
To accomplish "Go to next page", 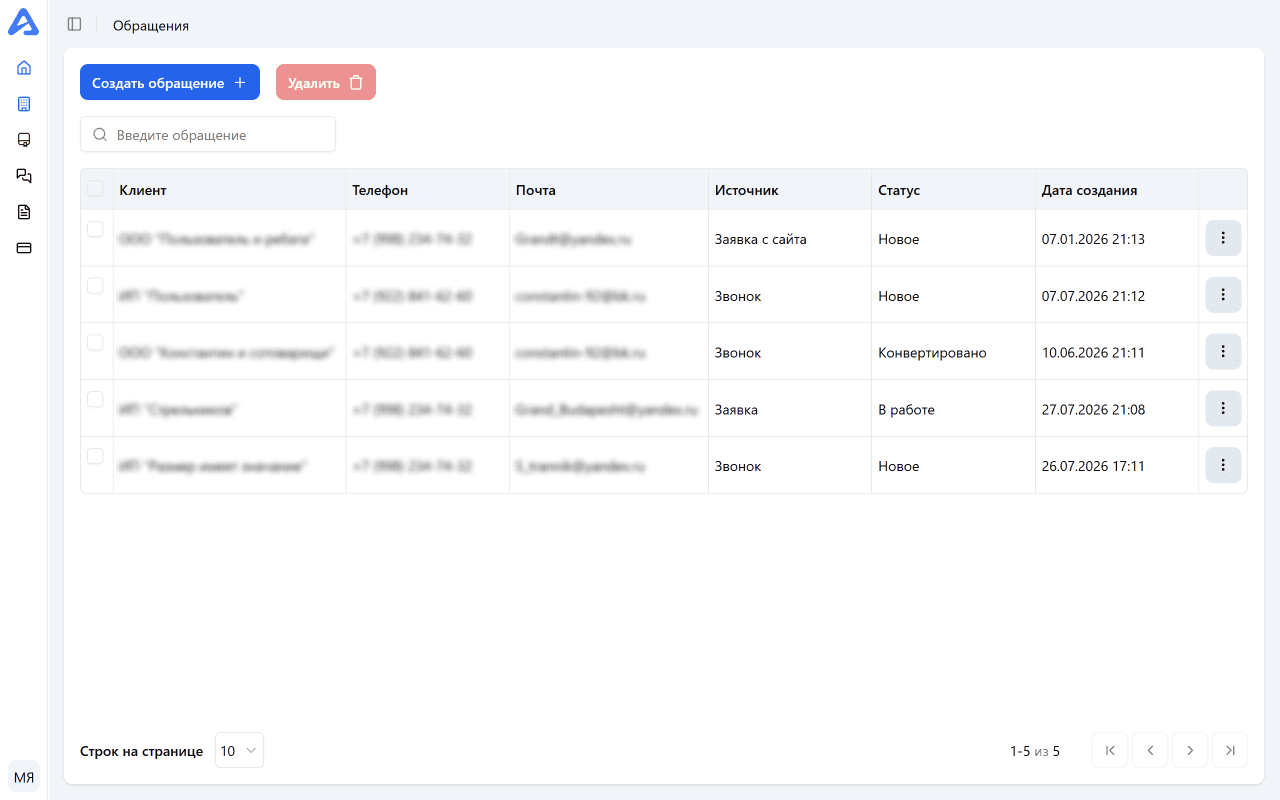I will 1190,750.
